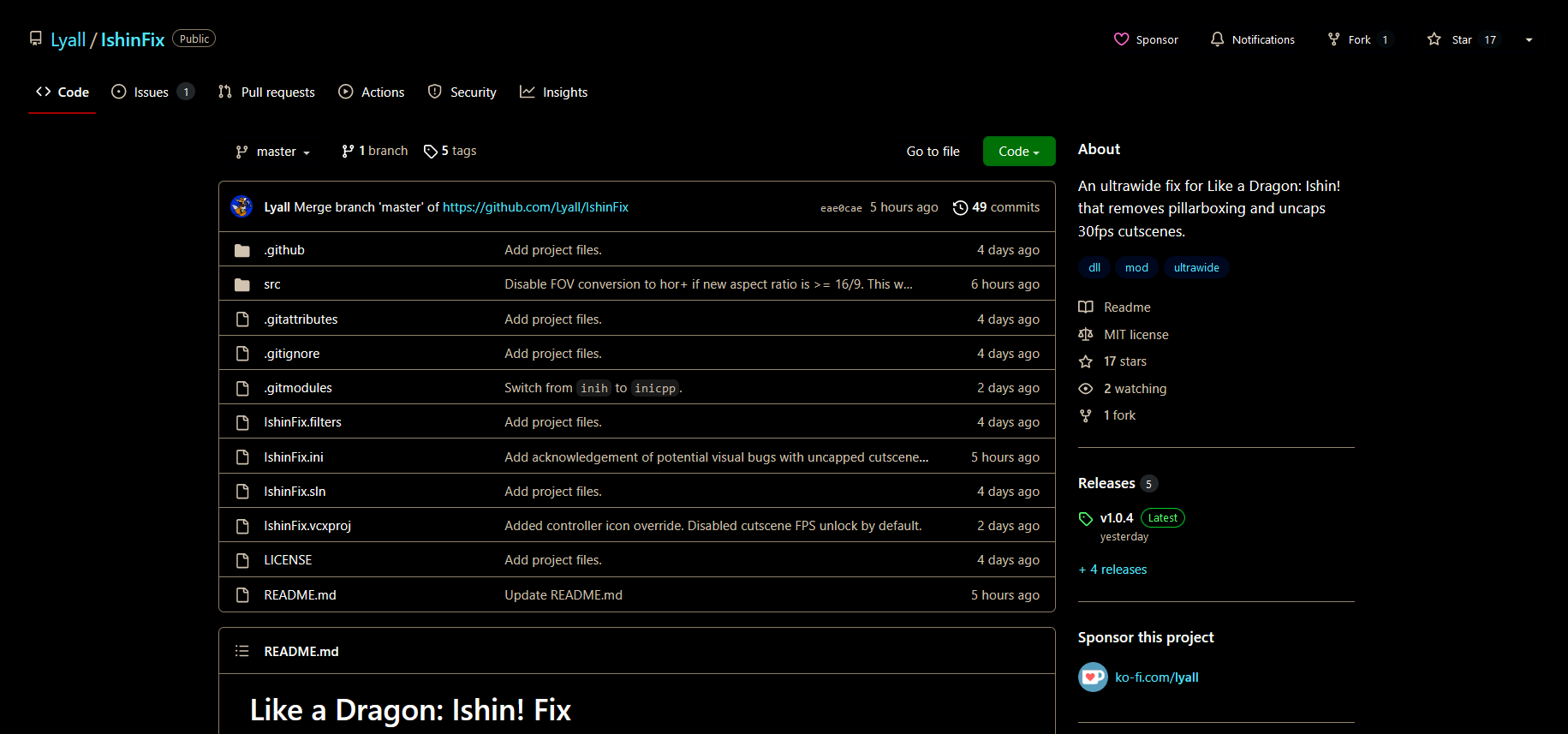Show the + 4 releases link
Viewport: 1568px width, 734px height.
point(1112,570)
